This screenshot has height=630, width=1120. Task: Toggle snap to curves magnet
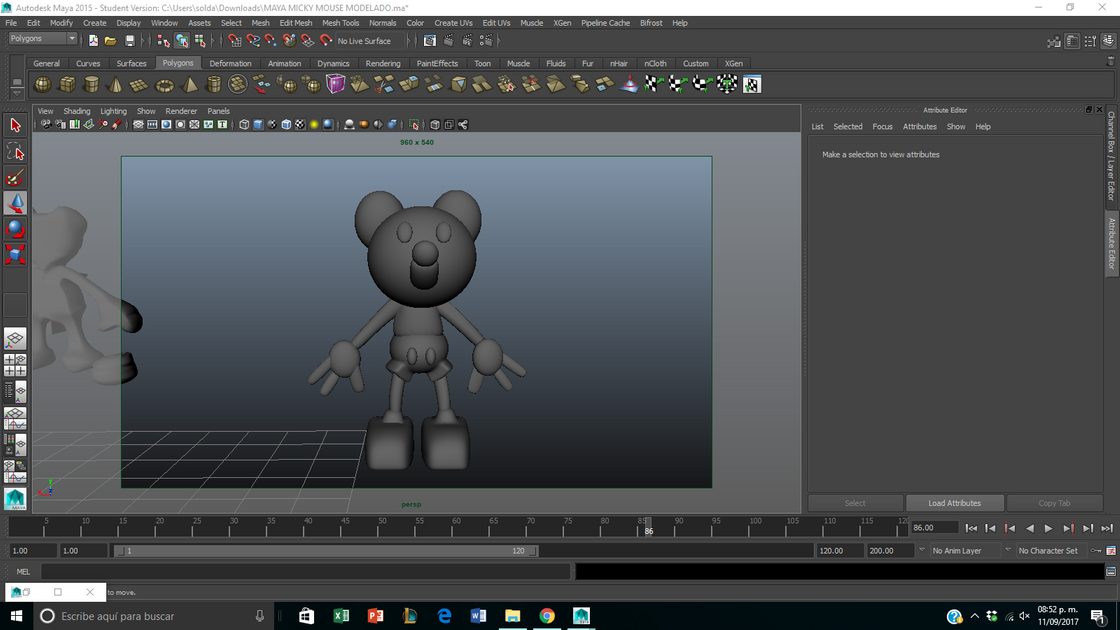click(253, 40)
